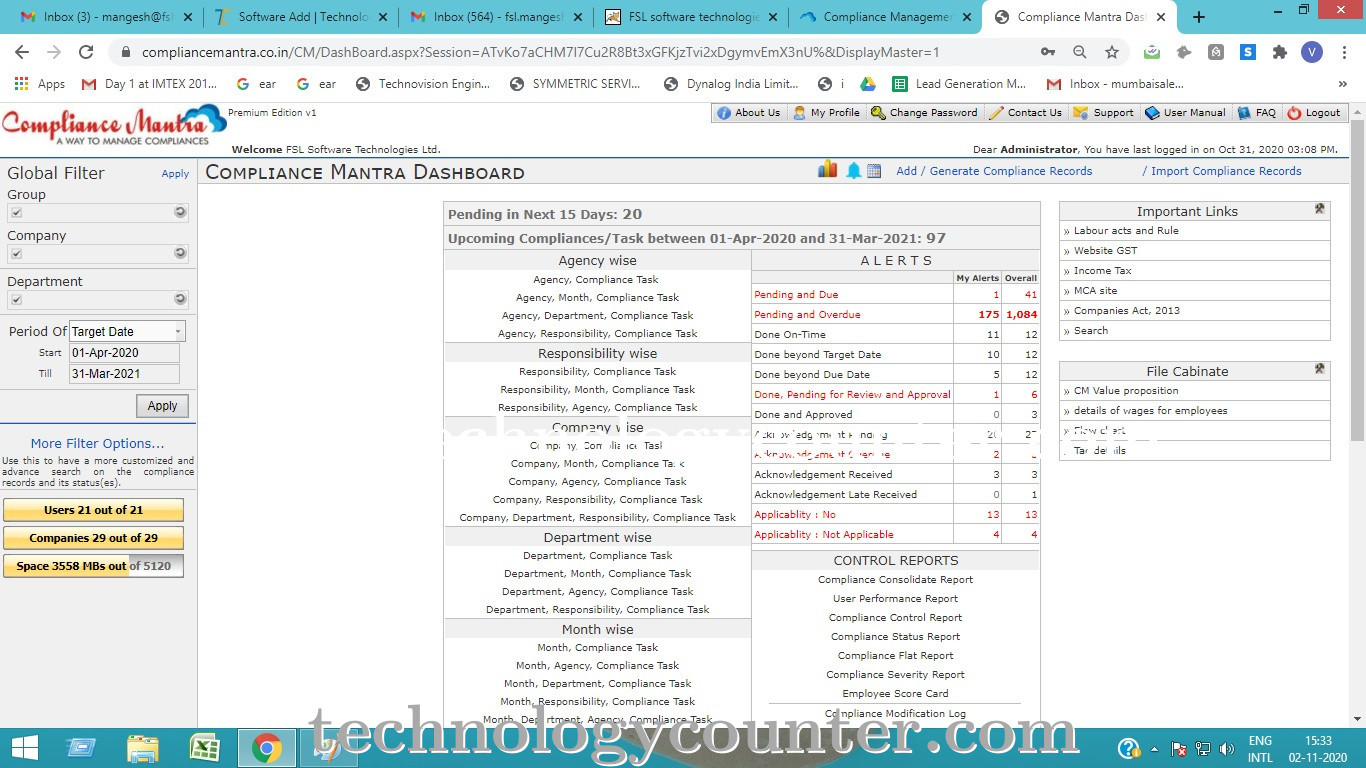Viewport: 1366px width, 768px height.
Task: Reset the Company filter with refresh icon
Action: [x=180, y=253]
